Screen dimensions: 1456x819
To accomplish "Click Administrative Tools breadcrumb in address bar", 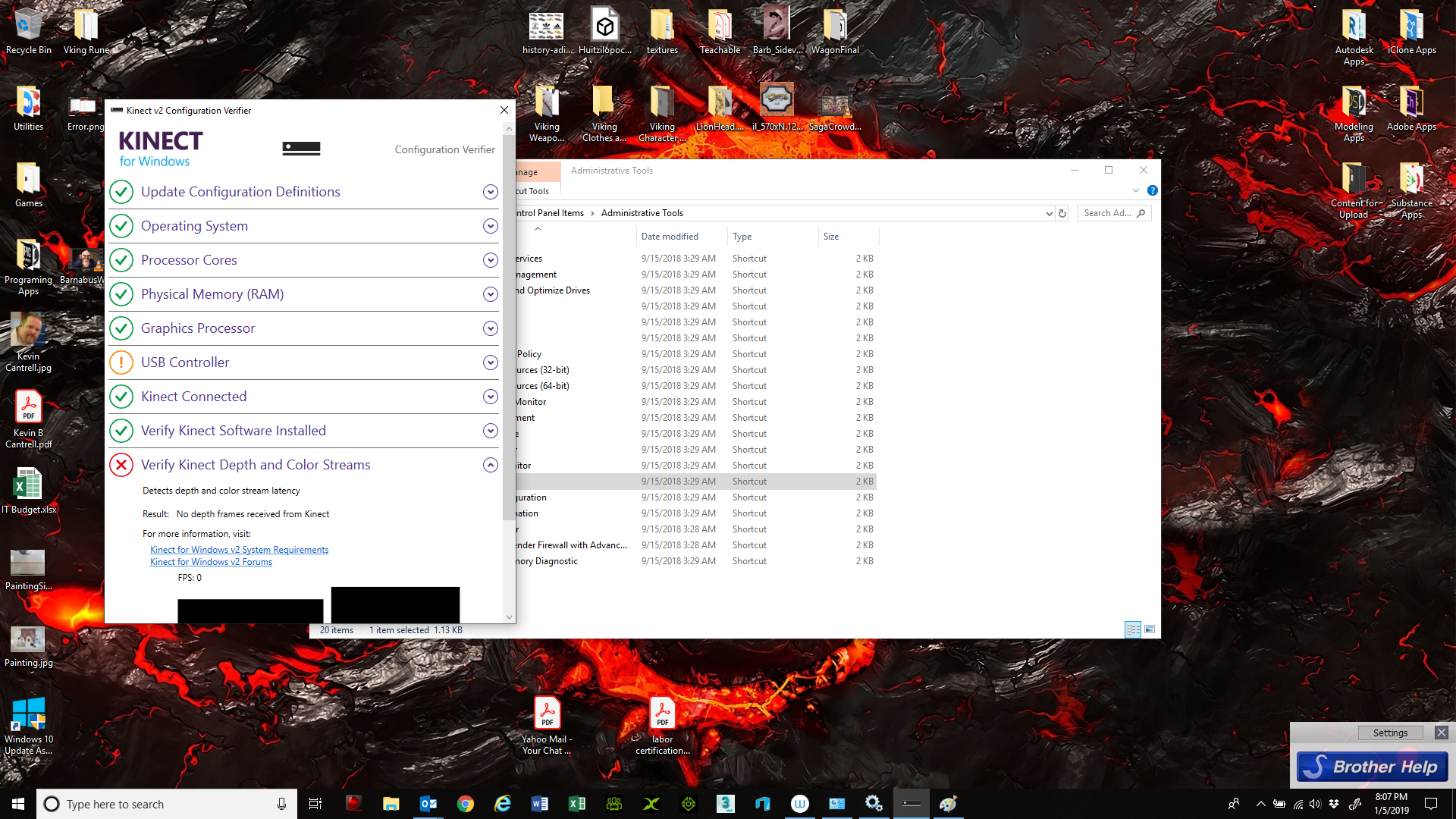I will [x=642, y=213].
